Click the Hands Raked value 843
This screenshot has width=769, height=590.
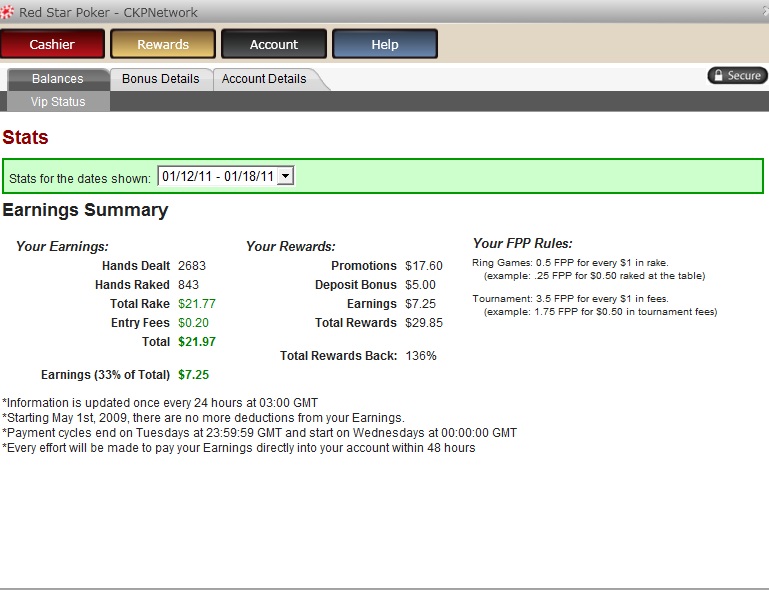[x=188, y=285]
